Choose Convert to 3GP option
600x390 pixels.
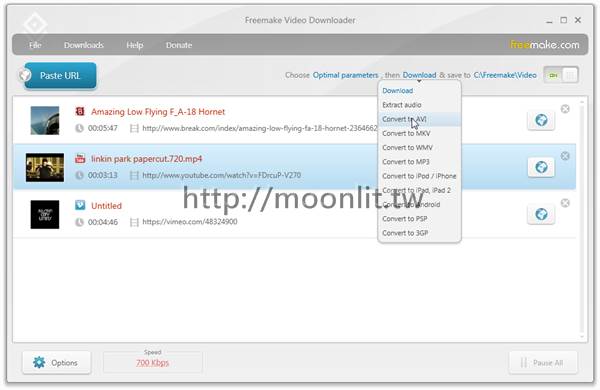[405, 233]
